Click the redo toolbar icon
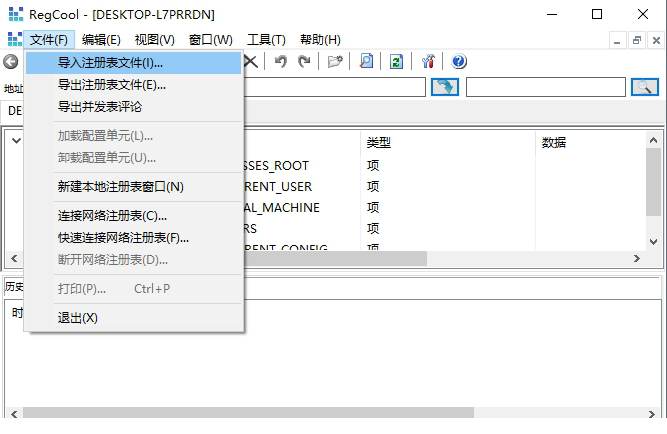 click(x=304, y=62)
